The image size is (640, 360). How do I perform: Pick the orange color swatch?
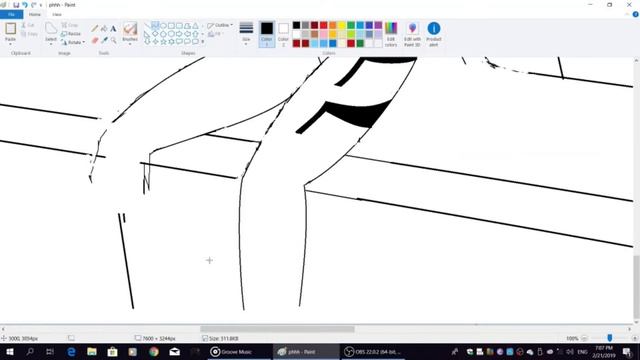click(x=333, y=25)
